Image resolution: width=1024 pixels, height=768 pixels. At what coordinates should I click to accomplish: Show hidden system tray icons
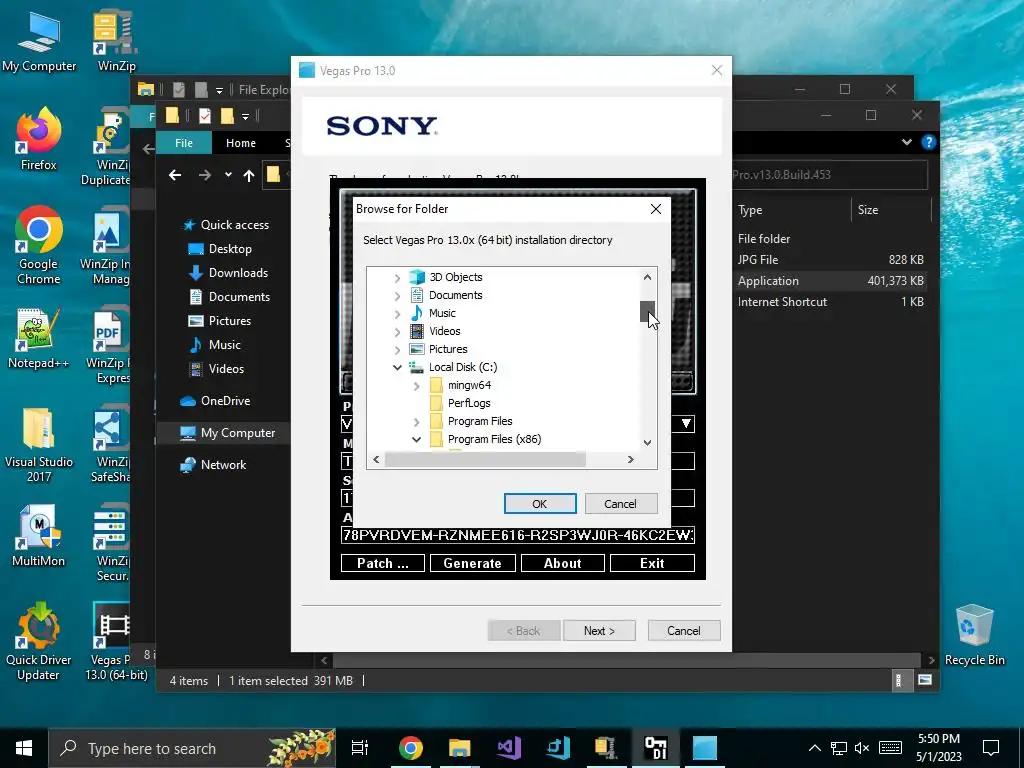click(814, 748)
